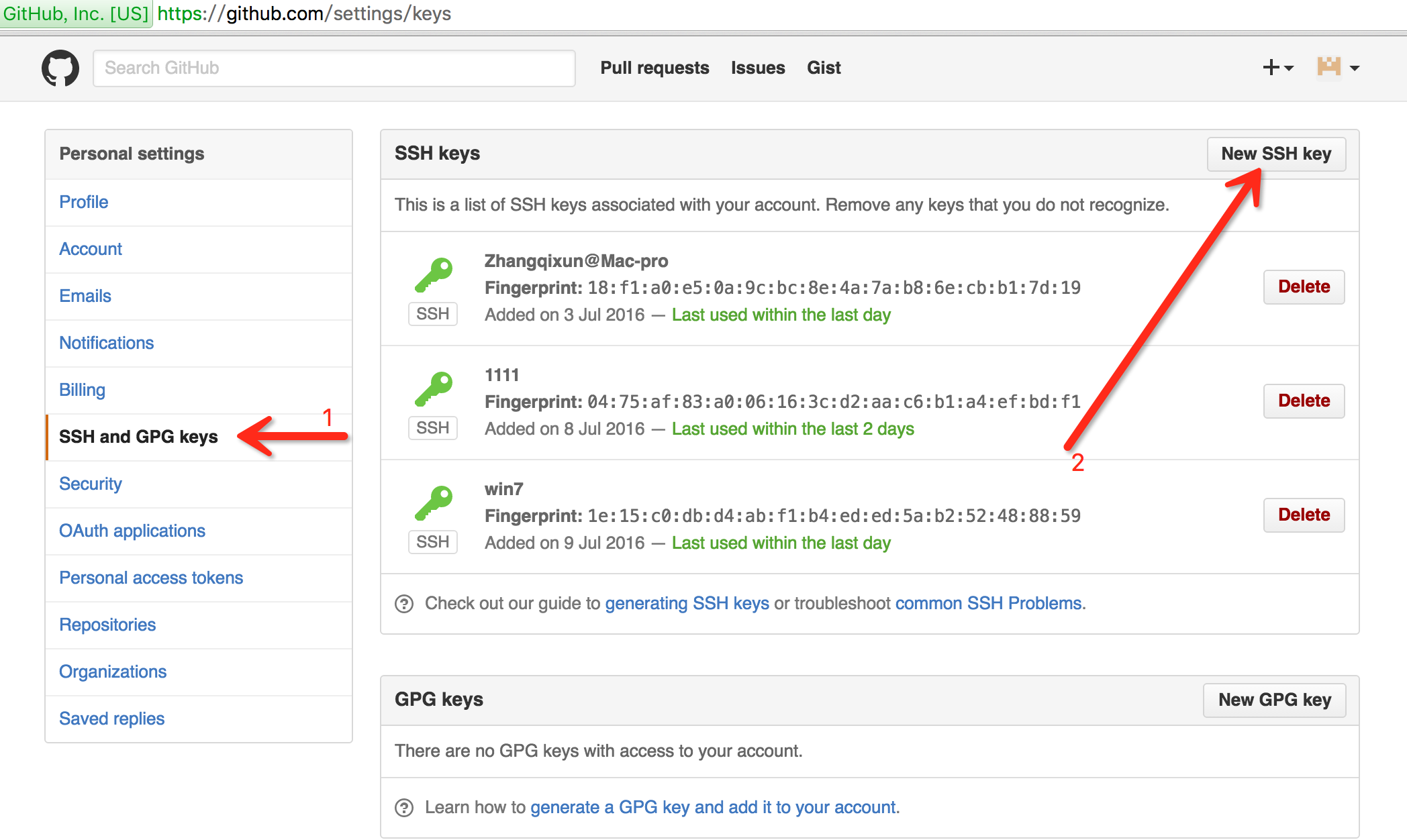Open Saved replies settings
Image resolution: width=1407 pixels, height=840 pixels.
point(199,719)
